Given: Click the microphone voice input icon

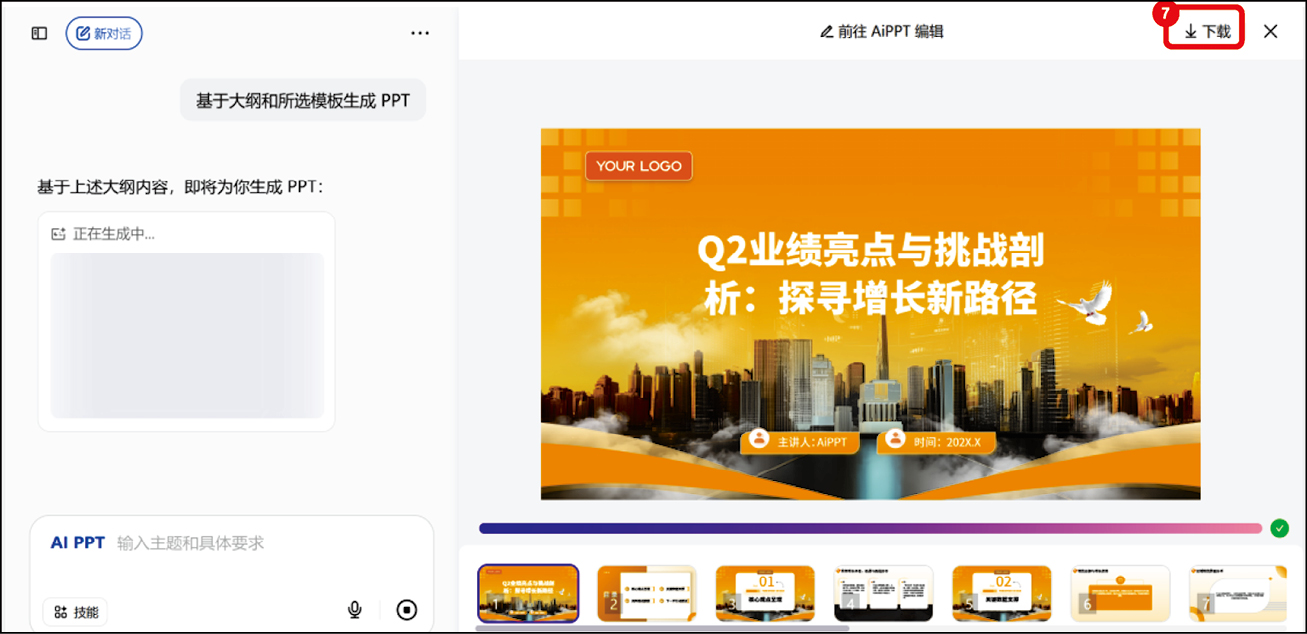Looking at the screenshot, I should [355, 609].
